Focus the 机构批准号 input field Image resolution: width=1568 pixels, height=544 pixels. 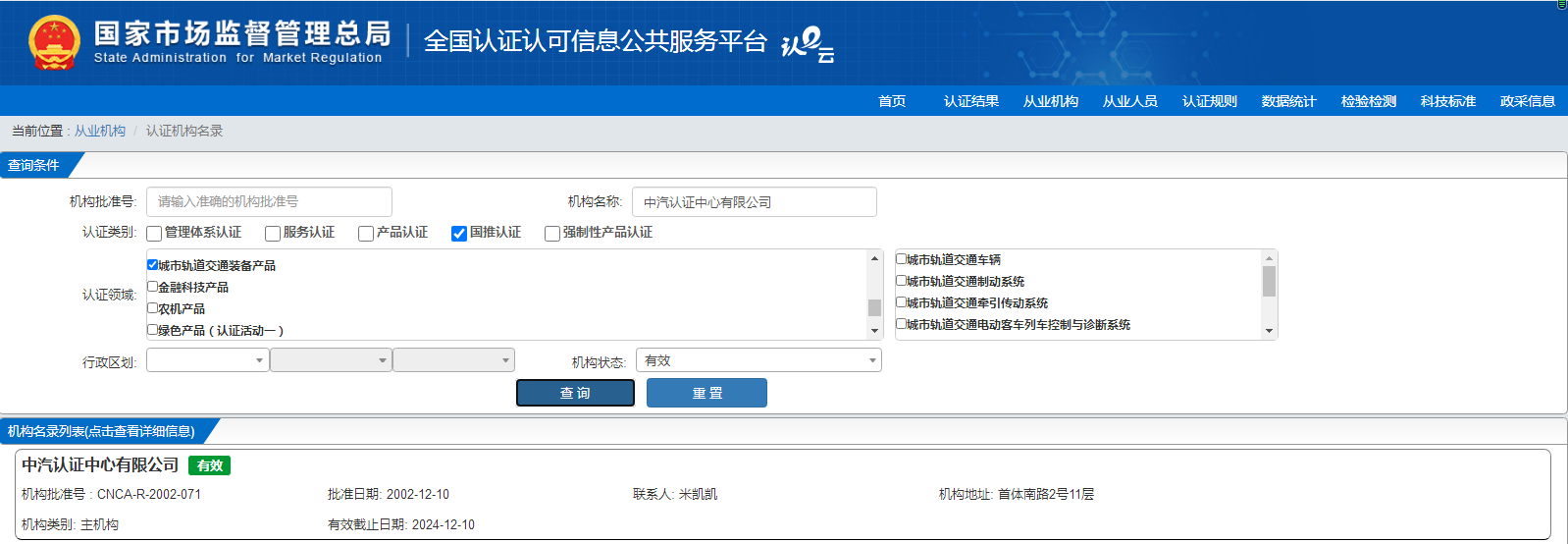pos(269,201)
